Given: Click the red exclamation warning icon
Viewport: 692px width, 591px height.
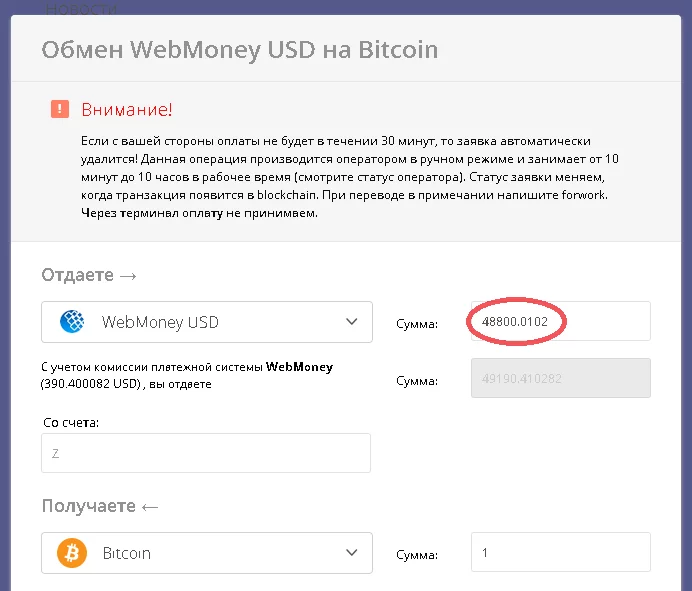Looking at the screenshot, I should click(60, 108).
